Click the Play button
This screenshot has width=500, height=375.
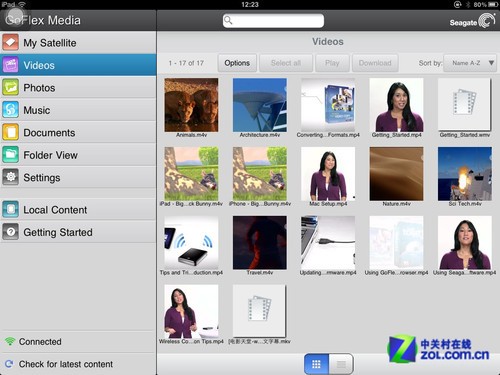click(332, 63)
